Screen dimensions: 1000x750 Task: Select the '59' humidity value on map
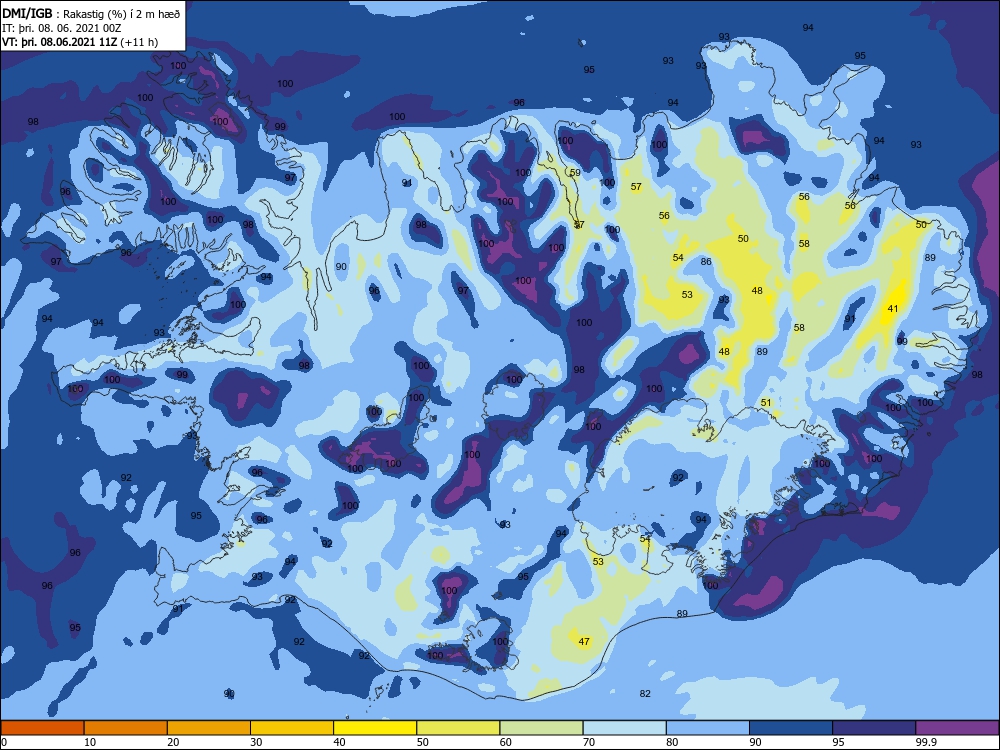(575, 173)
